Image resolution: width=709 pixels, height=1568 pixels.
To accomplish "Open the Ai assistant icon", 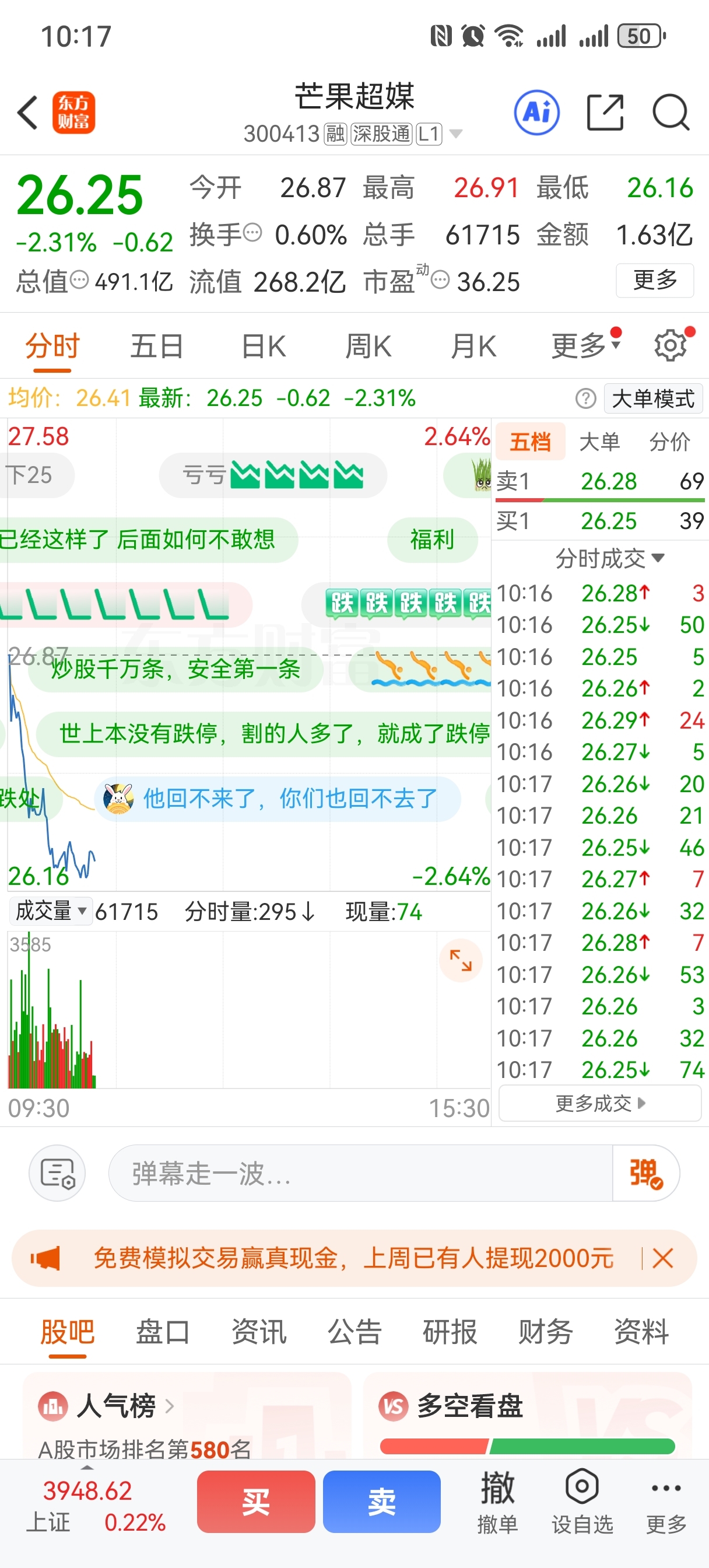I will point(537,113).
